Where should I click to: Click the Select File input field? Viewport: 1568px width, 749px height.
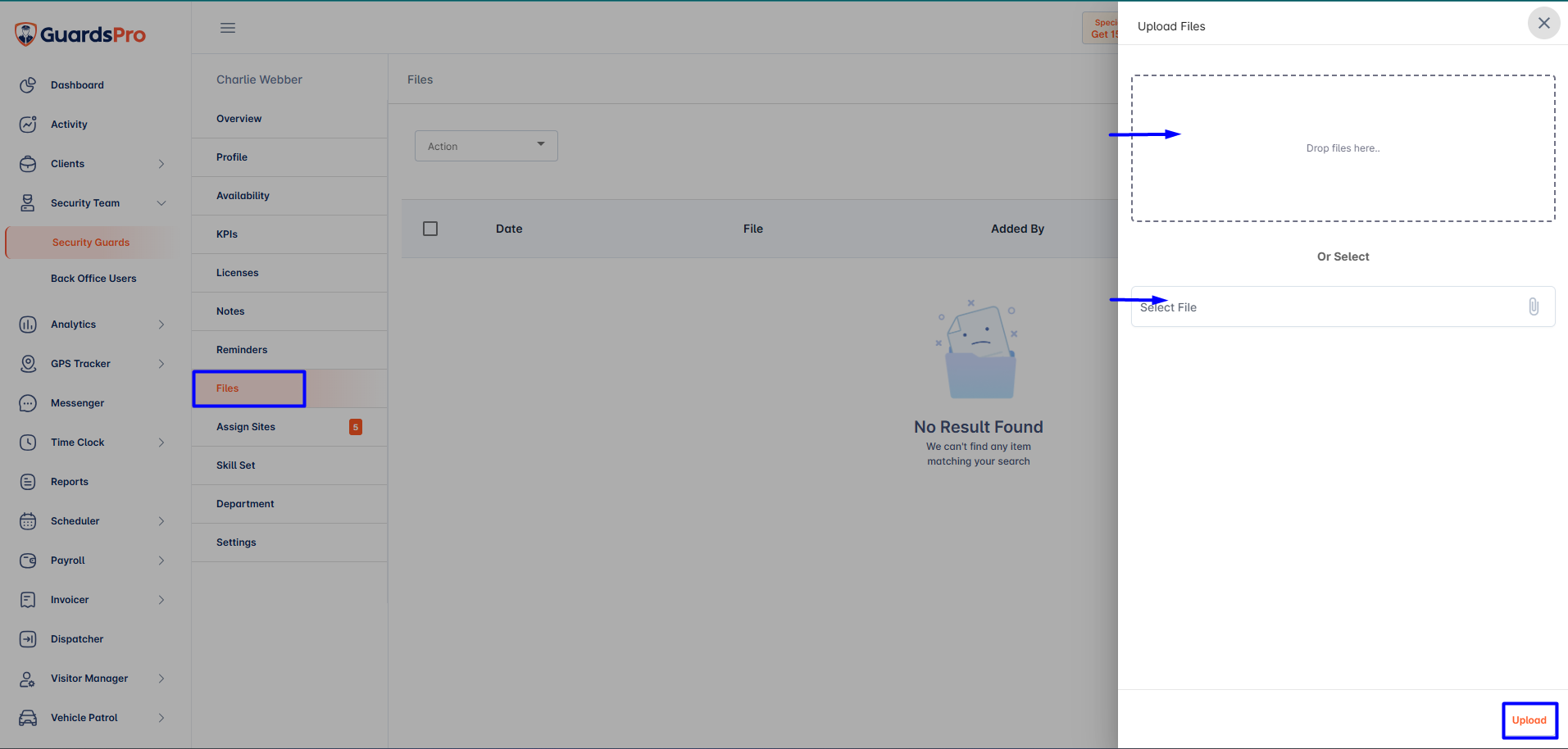coord(1343,306)
